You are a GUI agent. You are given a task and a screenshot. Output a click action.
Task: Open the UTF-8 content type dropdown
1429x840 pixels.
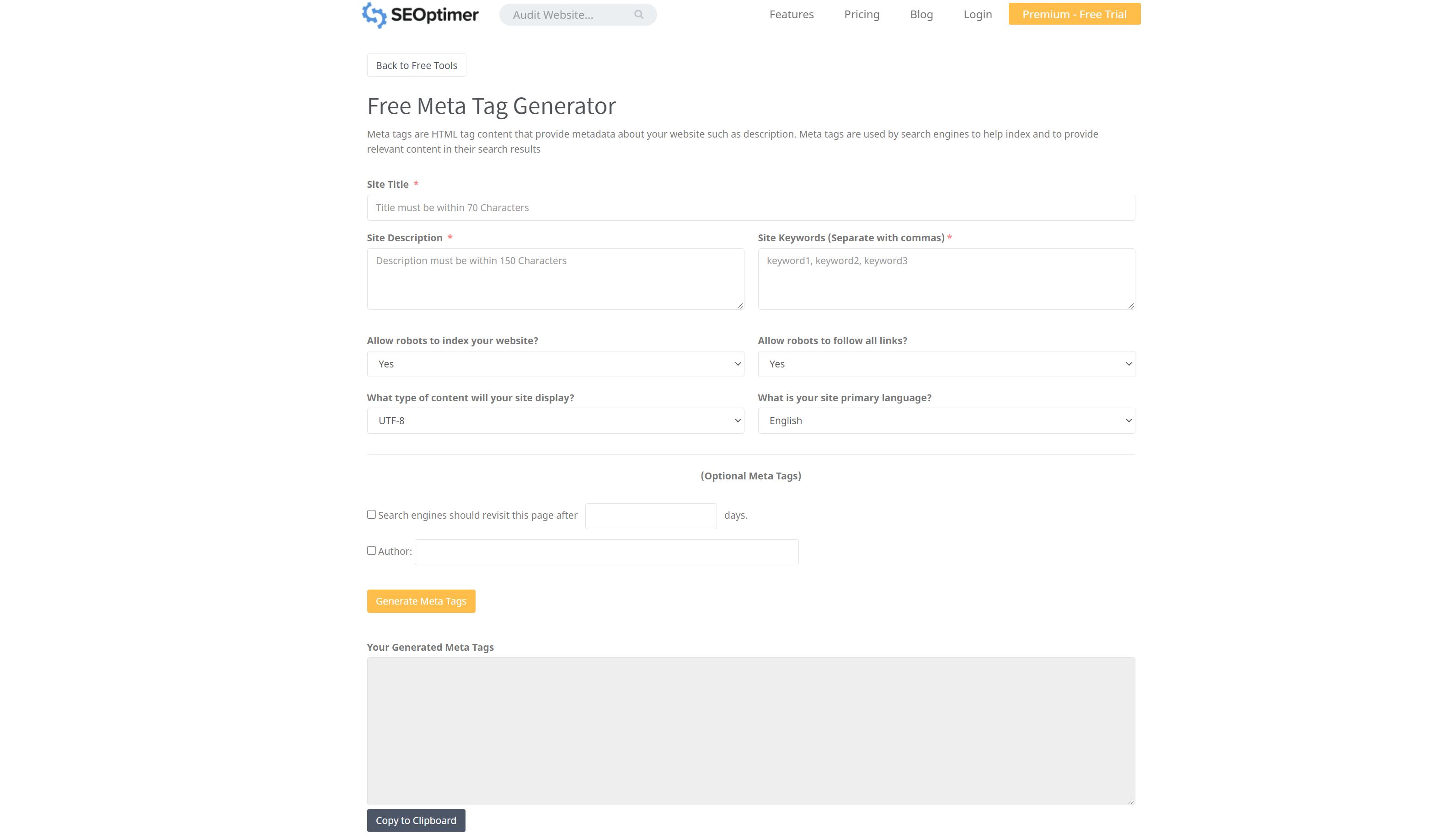555,420
